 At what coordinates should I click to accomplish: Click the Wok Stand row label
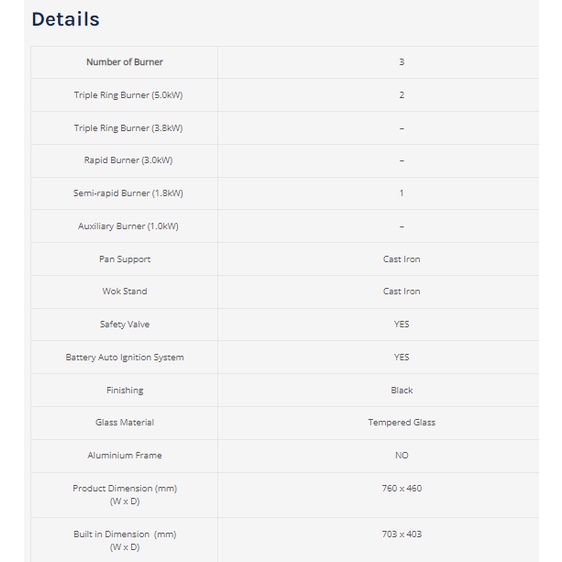click(125, 291)
